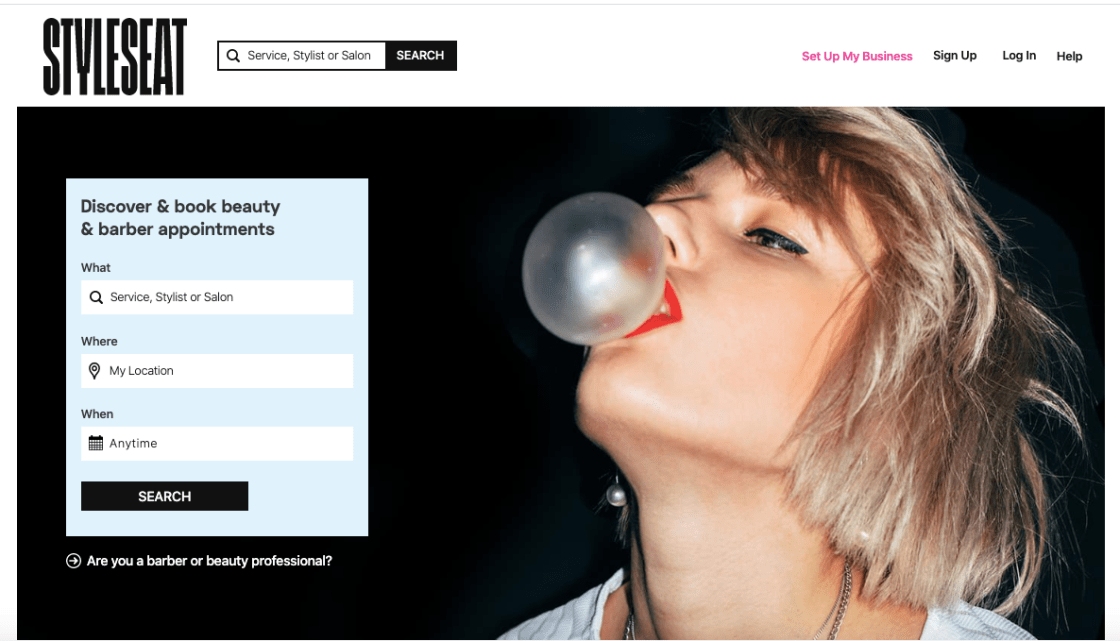Click the calendar icon beside Anytime
This screenshot has width=1120, height=641.
click(x=96, y=443)
